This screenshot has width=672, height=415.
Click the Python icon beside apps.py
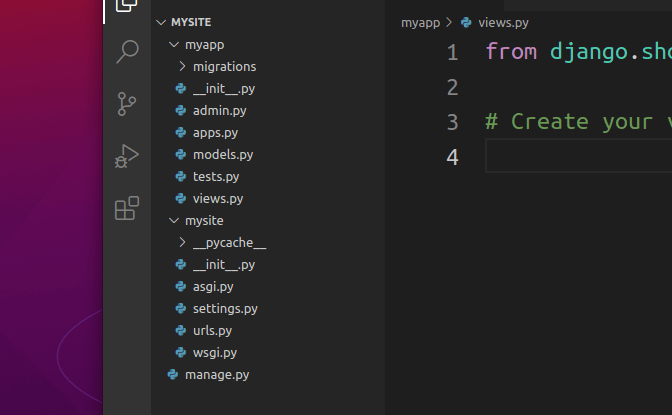coord(181,132)
